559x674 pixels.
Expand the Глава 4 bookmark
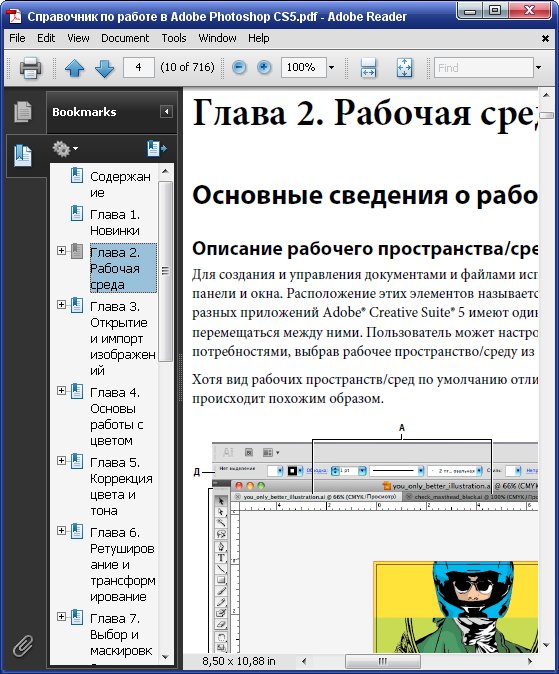[x=61, y=390]
